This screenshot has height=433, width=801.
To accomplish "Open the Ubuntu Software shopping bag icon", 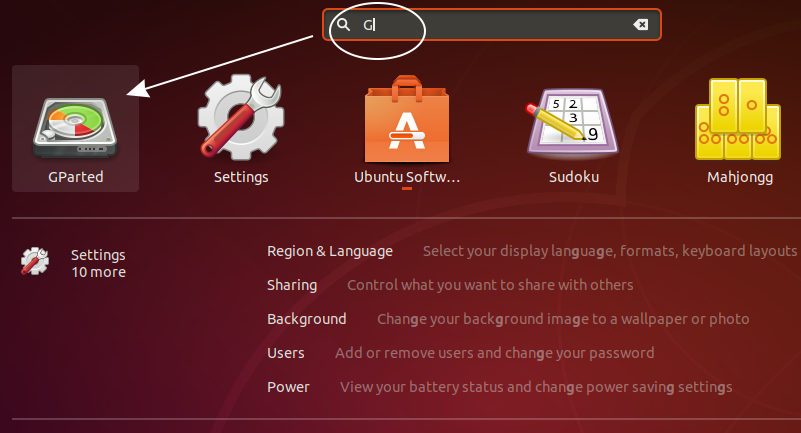I will (x=407, y=119).
